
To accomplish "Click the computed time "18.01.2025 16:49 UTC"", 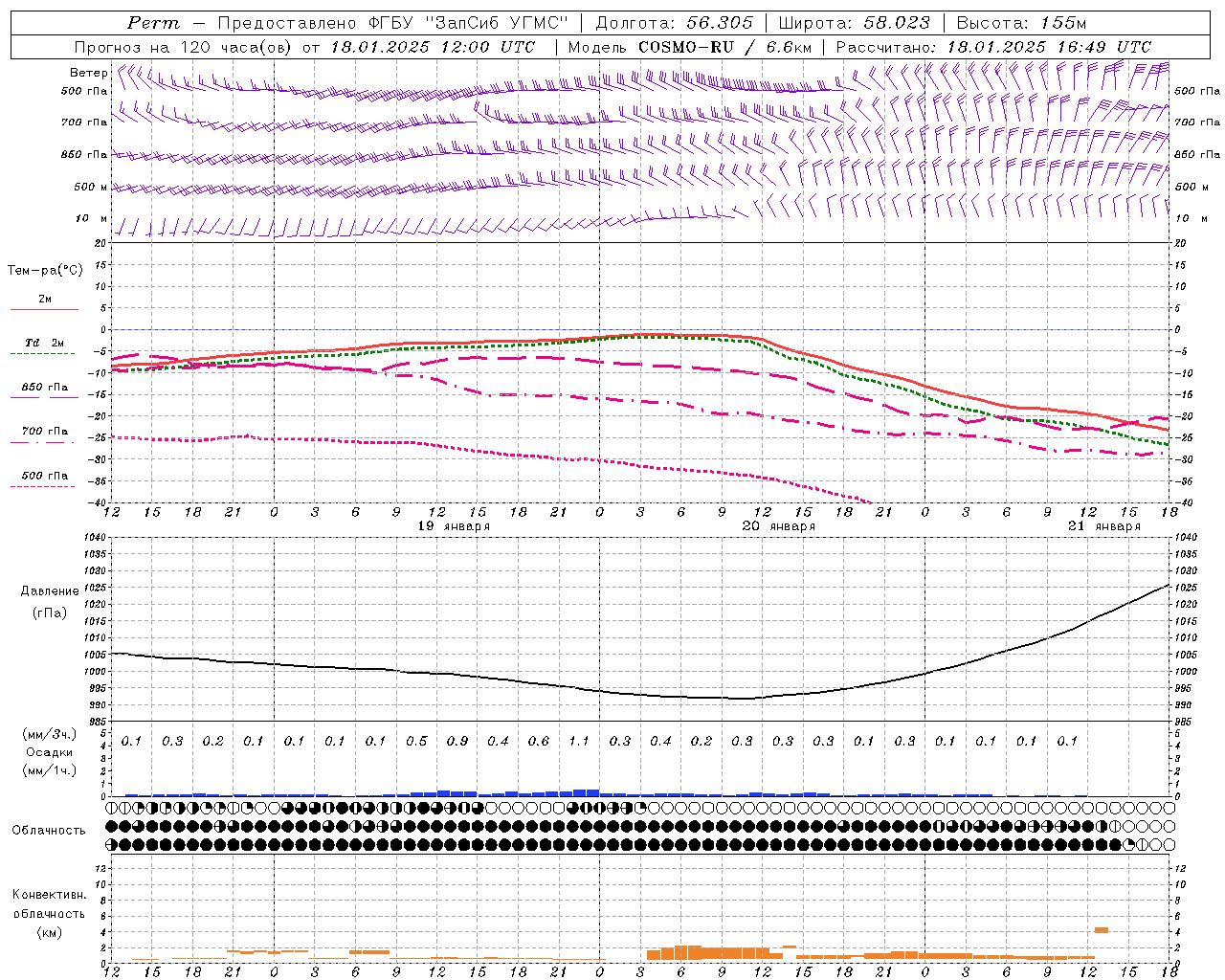I will click(1049, 46).
